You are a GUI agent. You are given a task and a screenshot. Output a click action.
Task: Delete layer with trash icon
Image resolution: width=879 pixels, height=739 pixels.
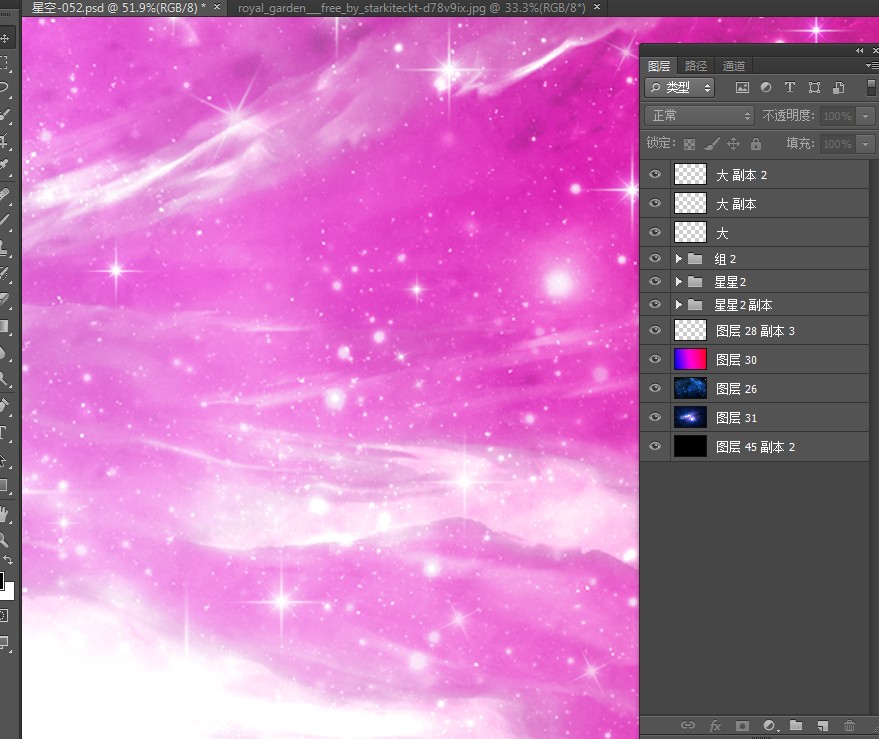click(x=849, y=726)
